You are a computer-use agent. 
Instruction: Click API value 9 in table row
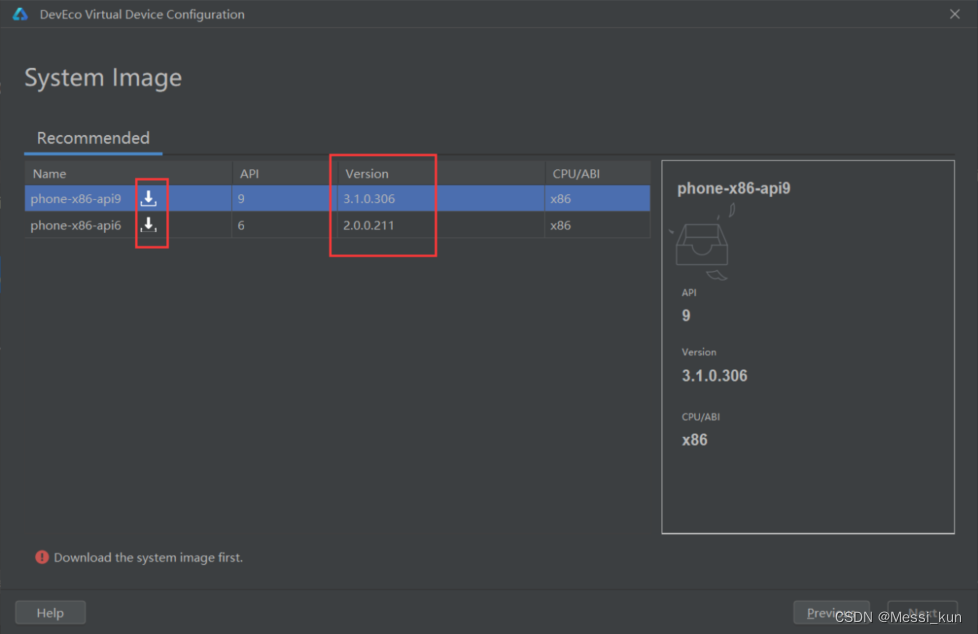pyautogui.click(x=241, y=198)
